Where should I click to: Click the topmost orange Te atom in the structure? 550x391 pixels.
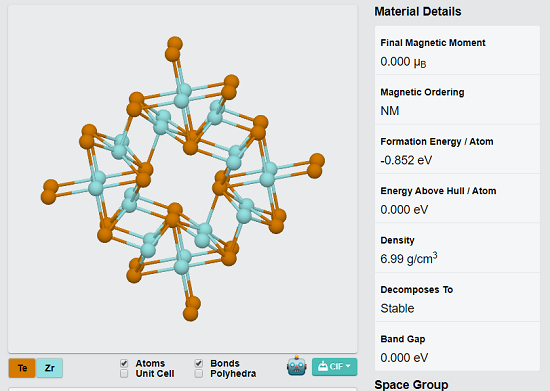point(175,44)
